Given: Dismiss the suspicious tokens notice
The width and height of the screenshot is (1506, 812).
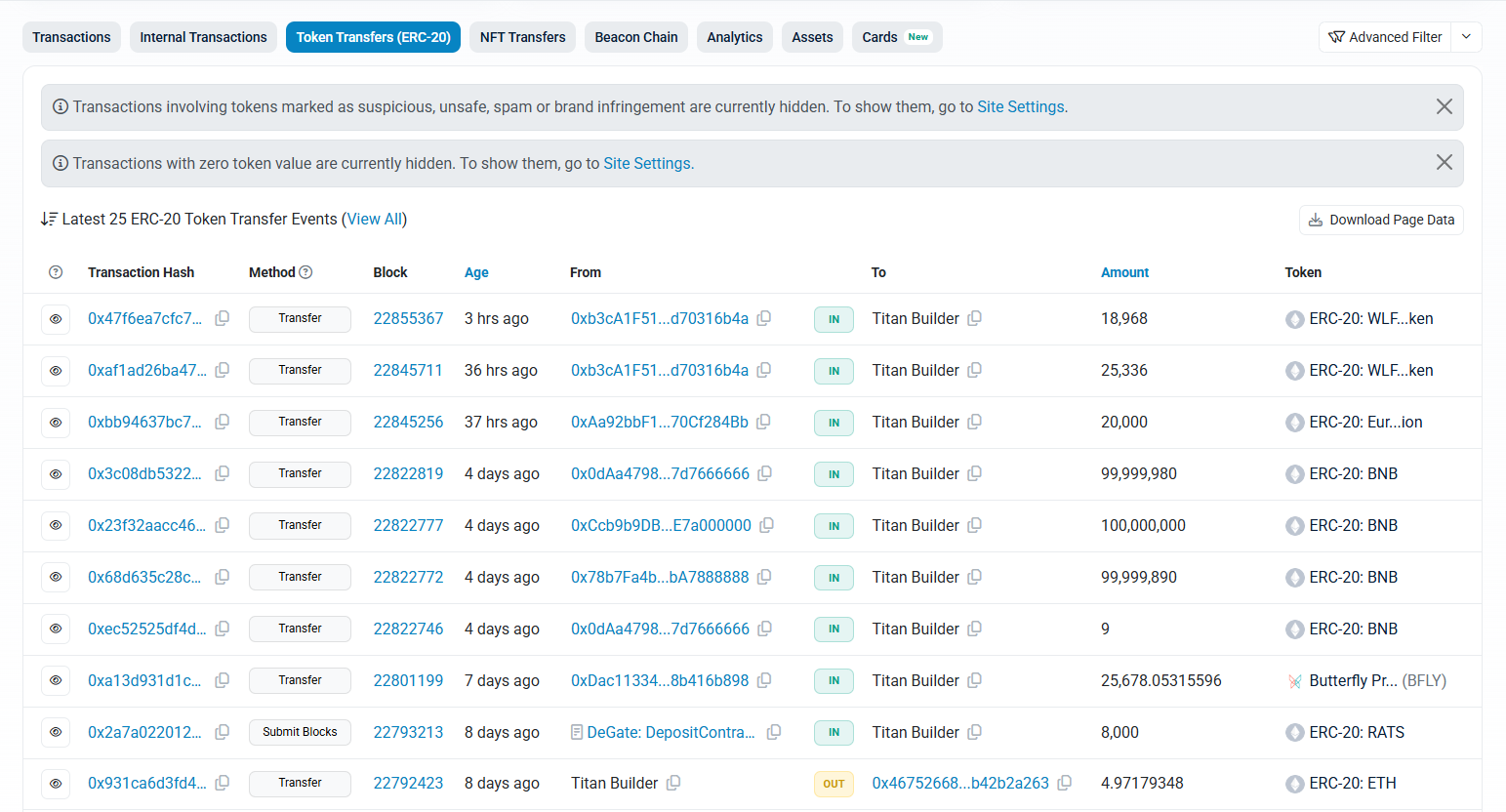Looking at the screenshot, I should pos(1445,106).
